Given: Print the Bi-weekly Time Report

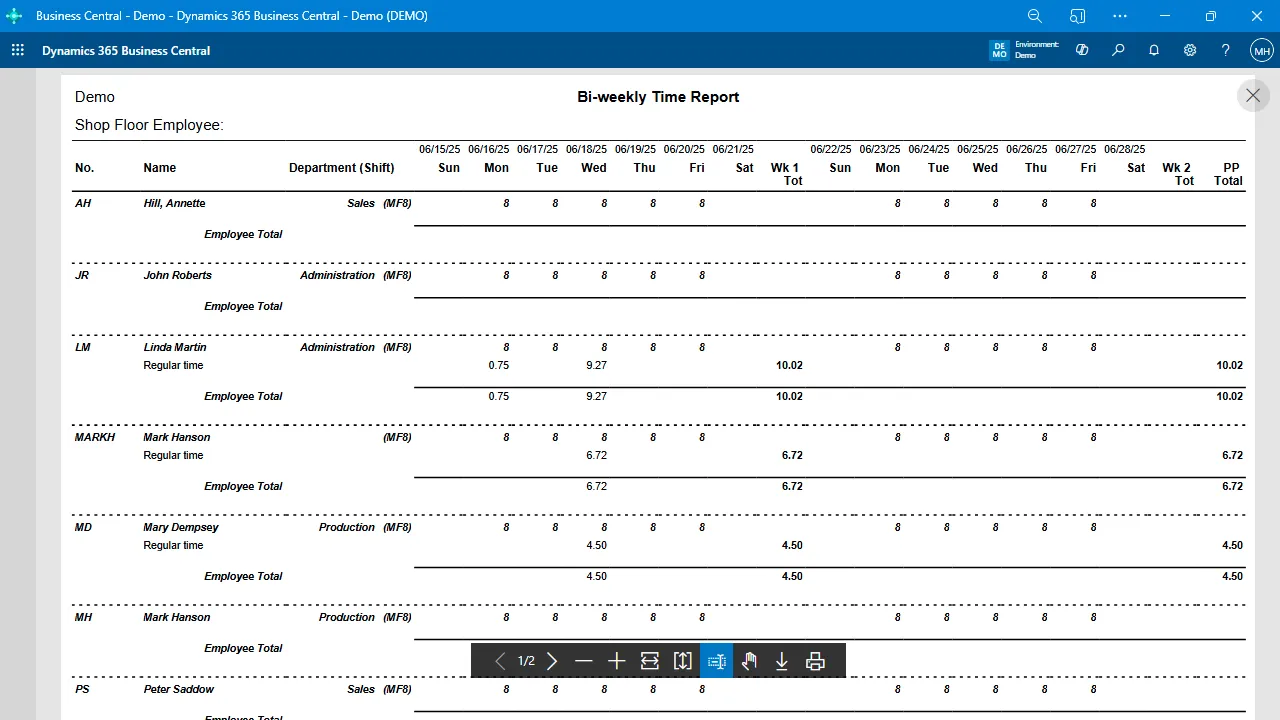Looking at the screenshot, I should click(x=815, y=661).
